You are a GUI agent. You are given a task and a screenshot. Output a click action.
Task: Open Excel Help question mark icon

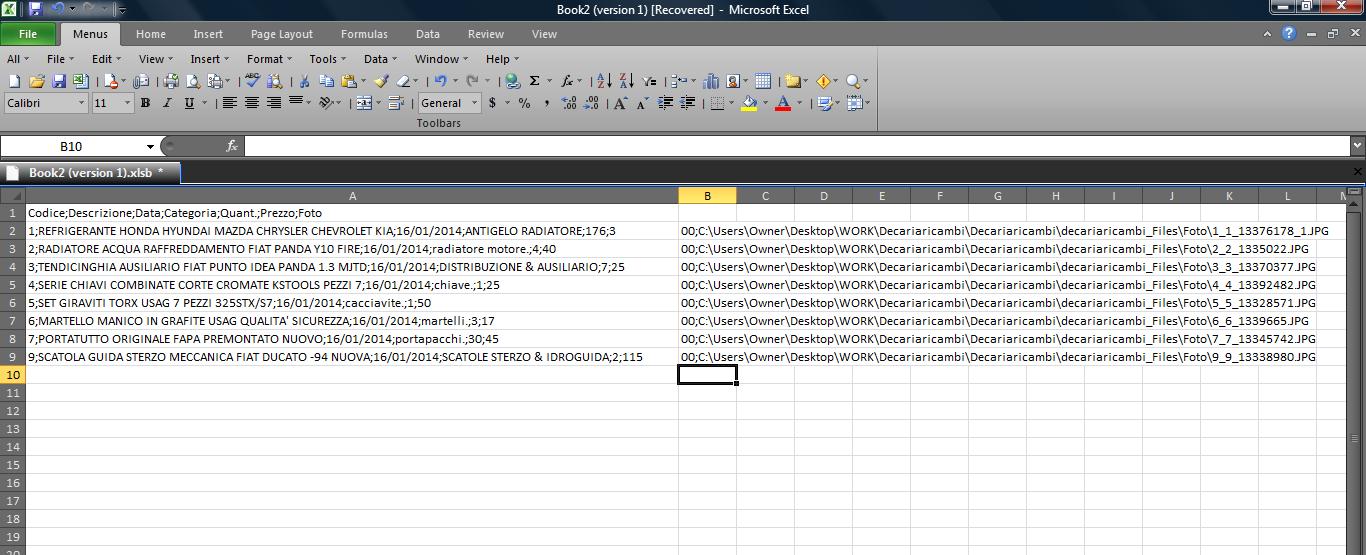pyautogui.click(x=1289, y=33)
